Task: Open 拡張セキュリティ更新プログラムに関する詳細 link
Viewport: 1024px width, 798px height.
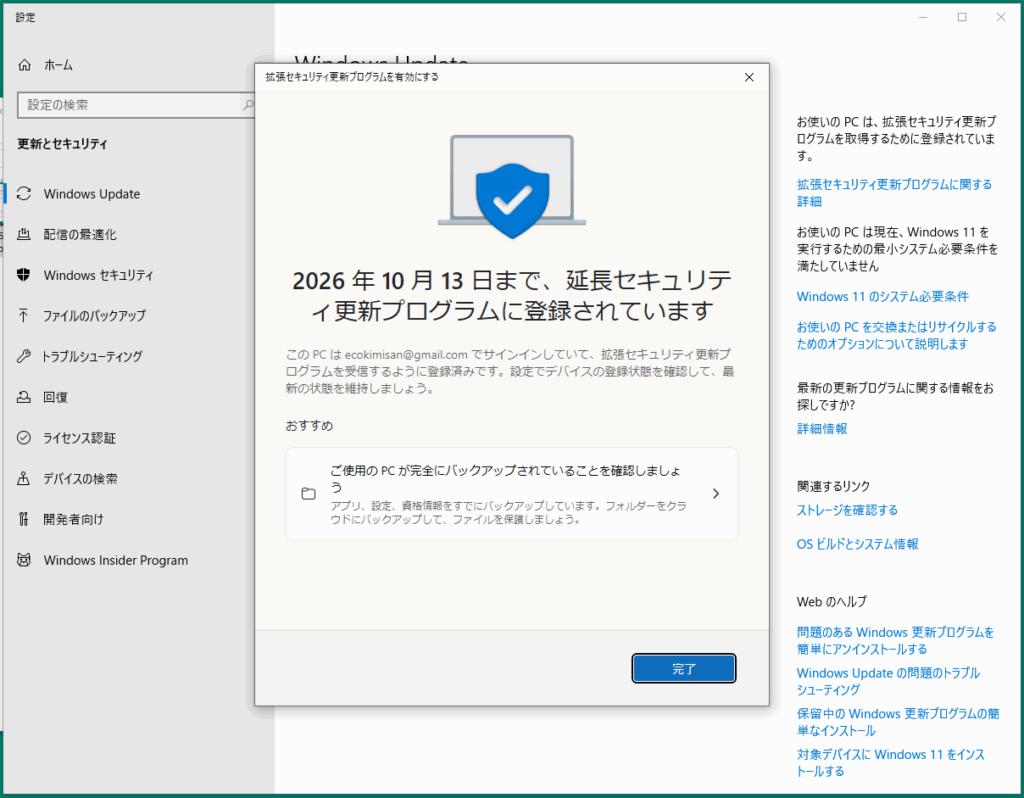Action: click(x=894, y=193)
